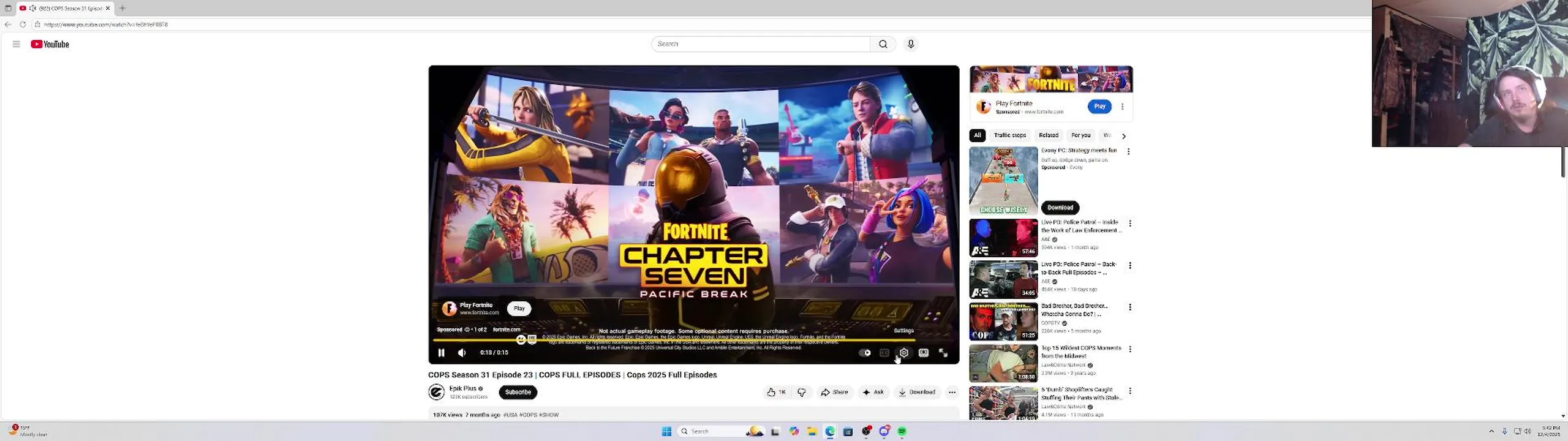The image size is (1568, 441).
Task: Open options for 'Live PD: Back to Back' video
Action: tap(1130, 265)
